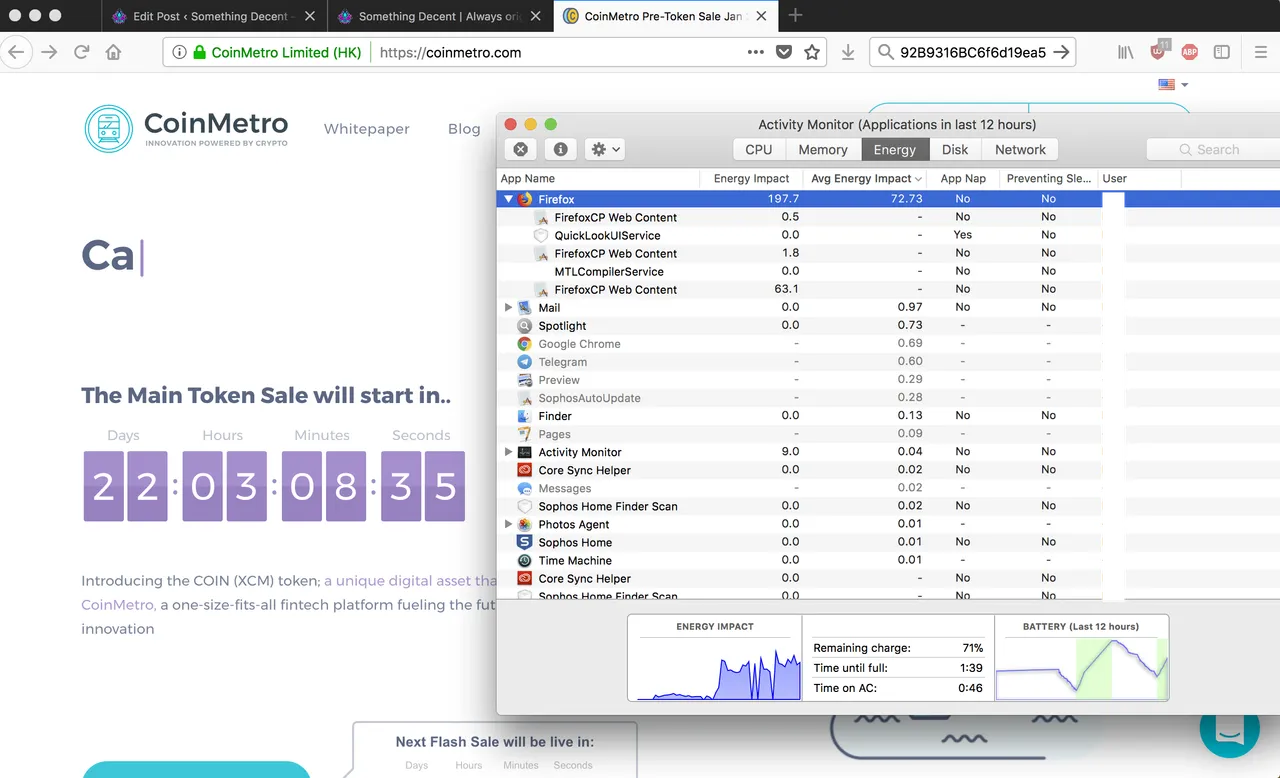The width and height of the screenshot is (1280, 778).
Task: Submit search with the go arrow
Action: point(1061,52)
